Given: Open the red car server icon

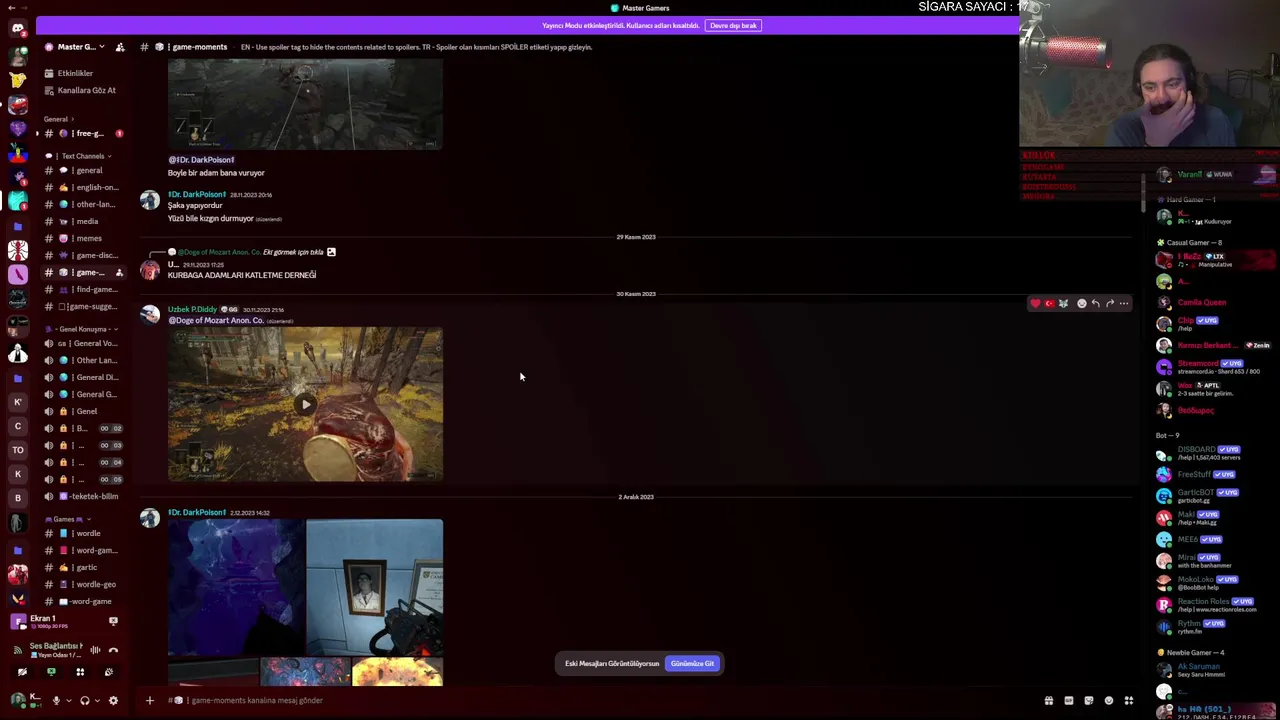Looking at the screenshot, I should [17, 104].
